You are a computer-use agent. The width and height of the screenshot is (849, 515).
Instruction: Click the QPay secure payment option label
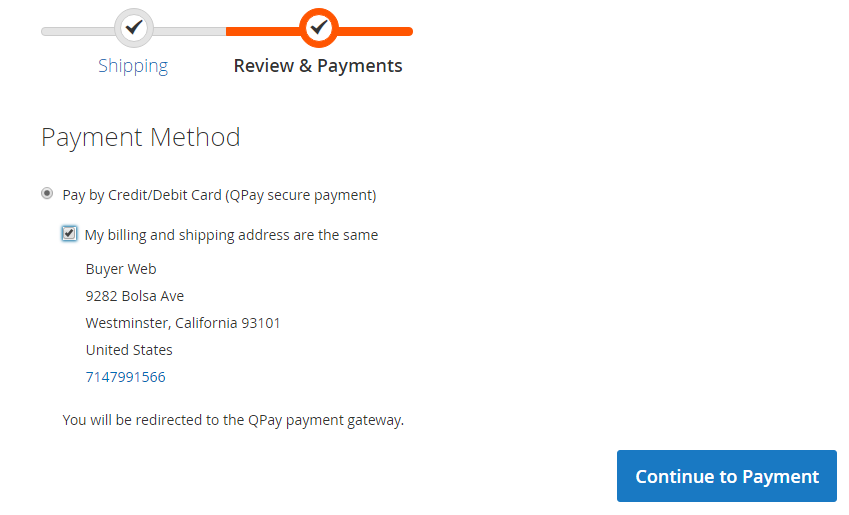[219, 195]
